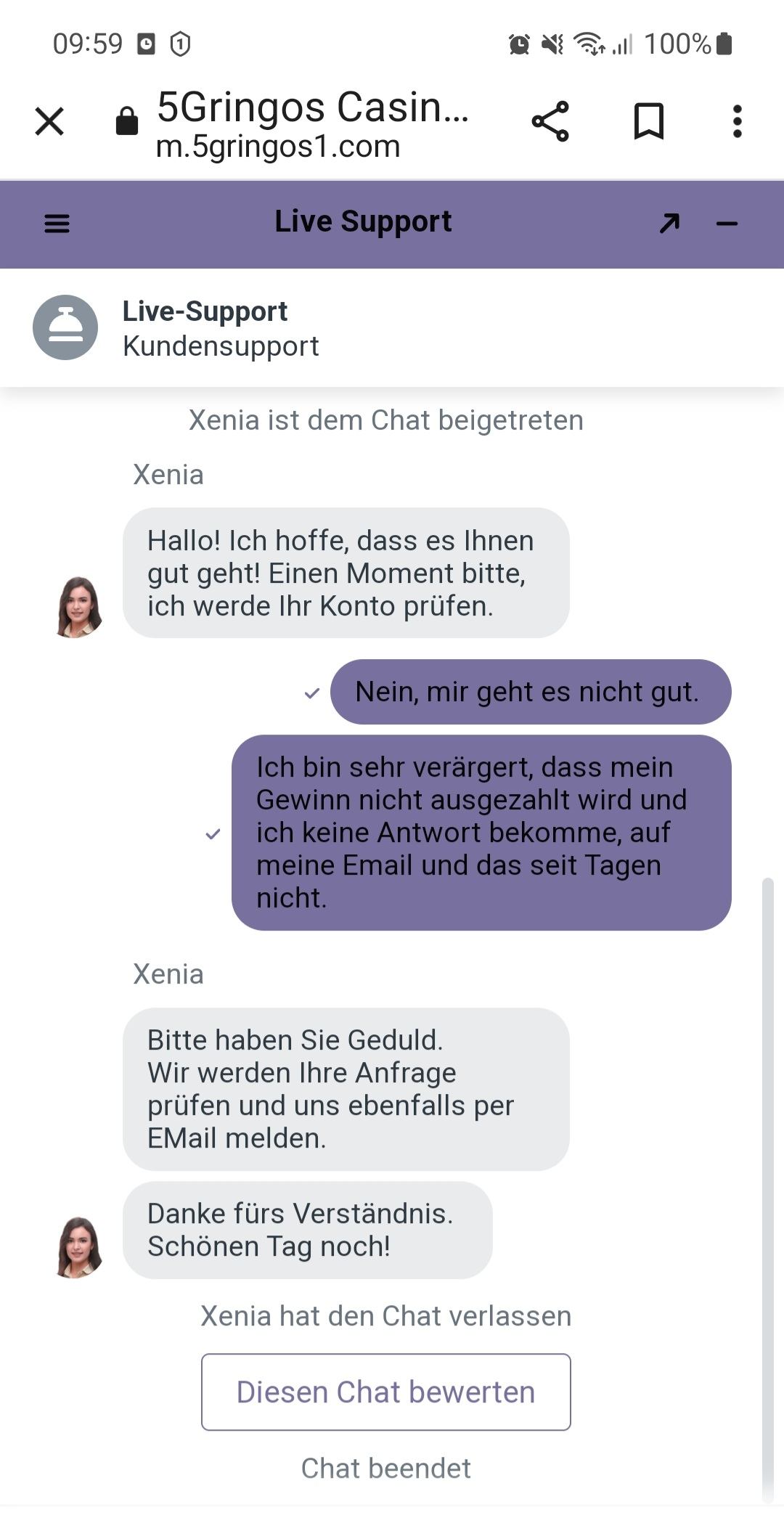Screen dimensions: 784x1523
Task: Pop out the chat with the arrow icon
Action: 669,223
